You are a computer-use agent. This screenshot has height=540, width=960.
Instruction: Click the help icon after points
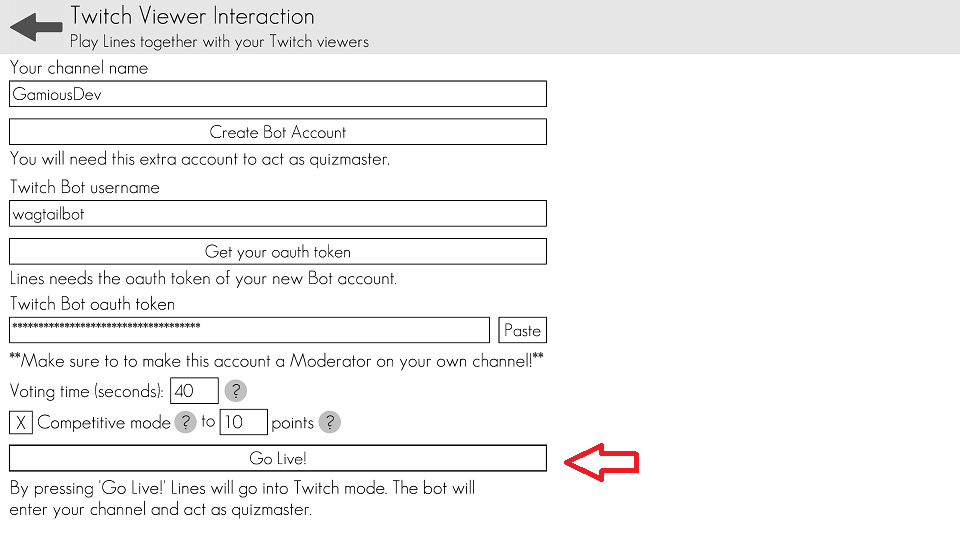329,422
